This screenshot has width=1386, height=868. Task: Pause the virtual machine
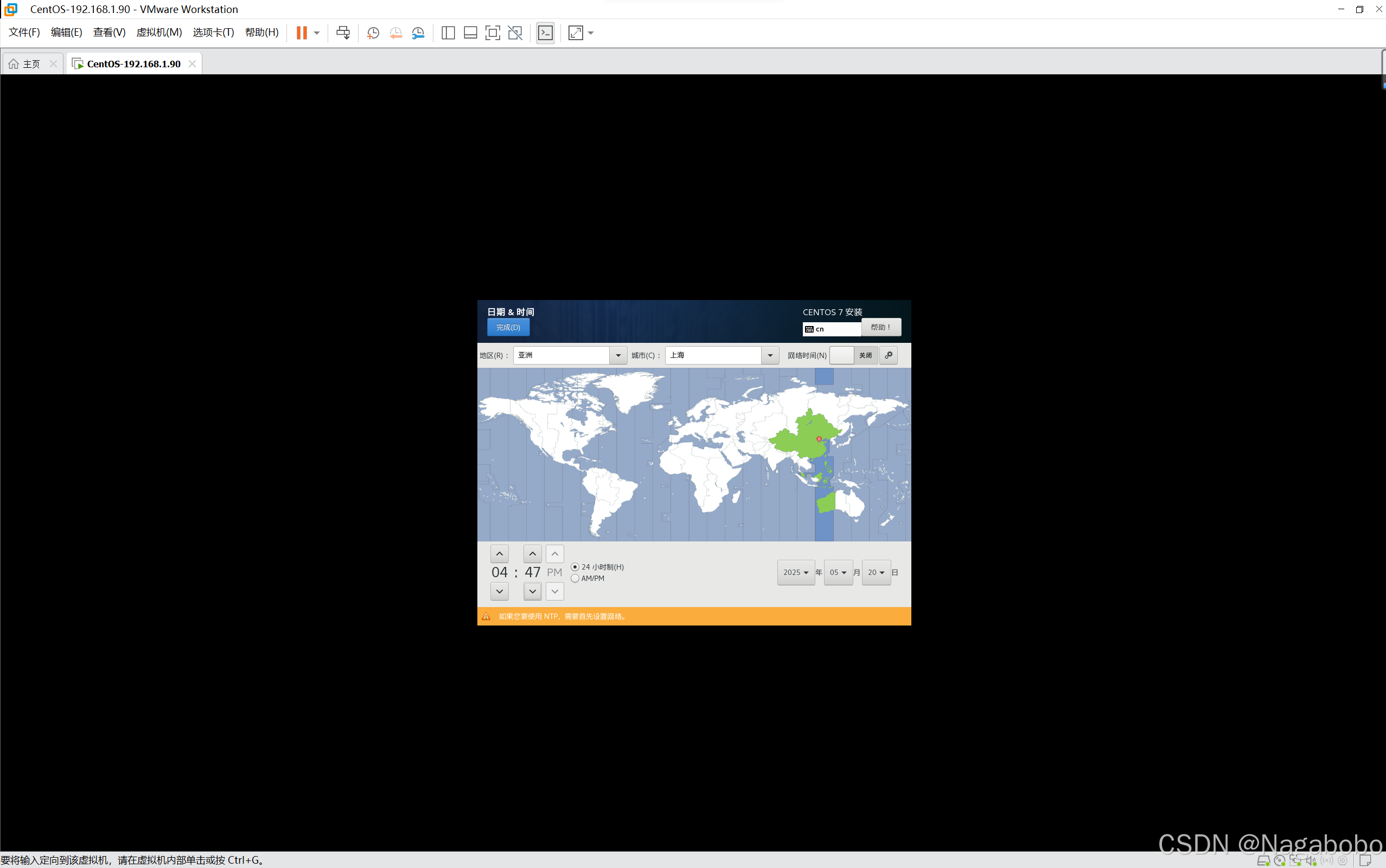[x=301, y=33]
